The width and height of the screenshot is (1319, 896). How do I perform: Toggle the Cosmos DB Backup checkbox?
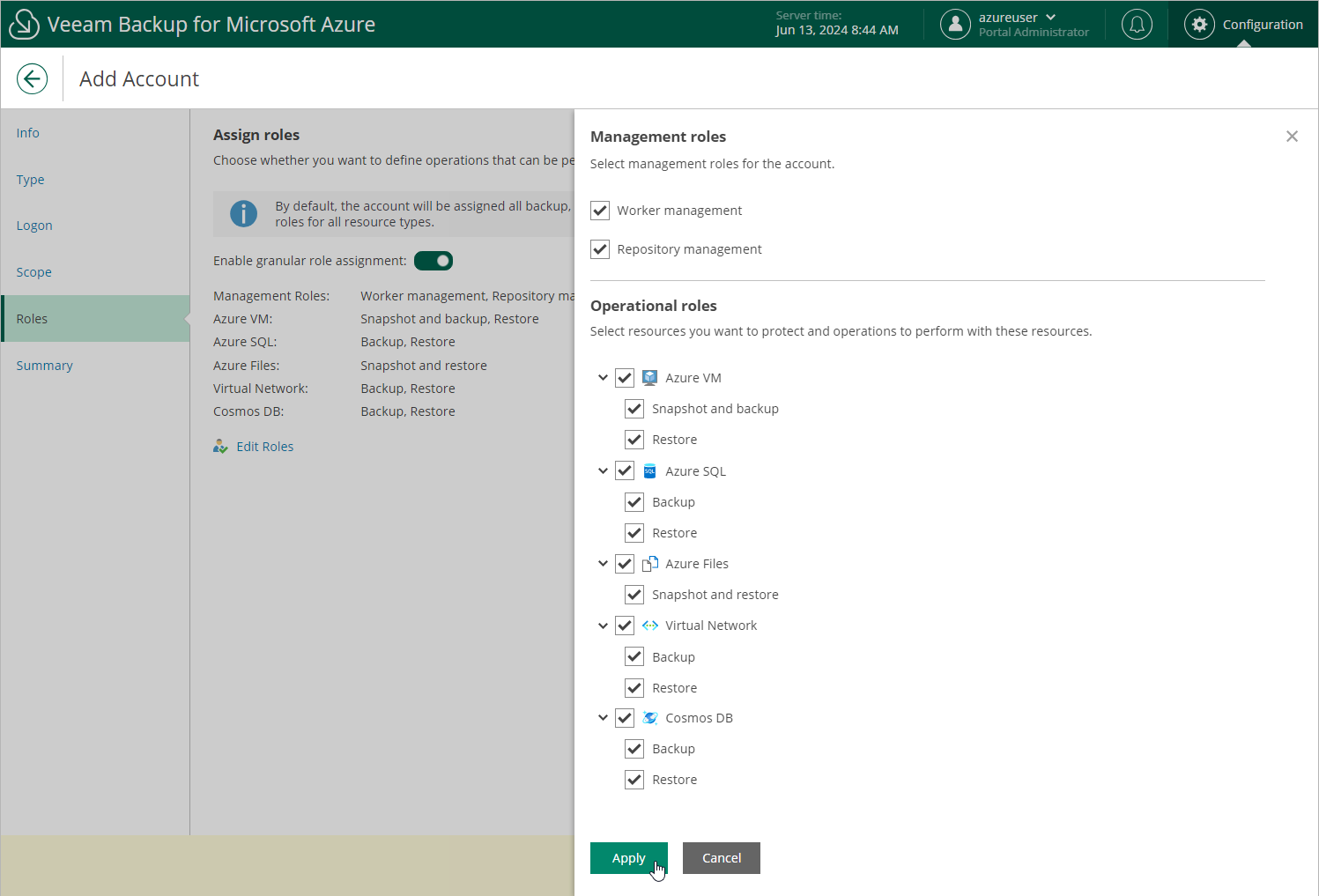(634, 749)
